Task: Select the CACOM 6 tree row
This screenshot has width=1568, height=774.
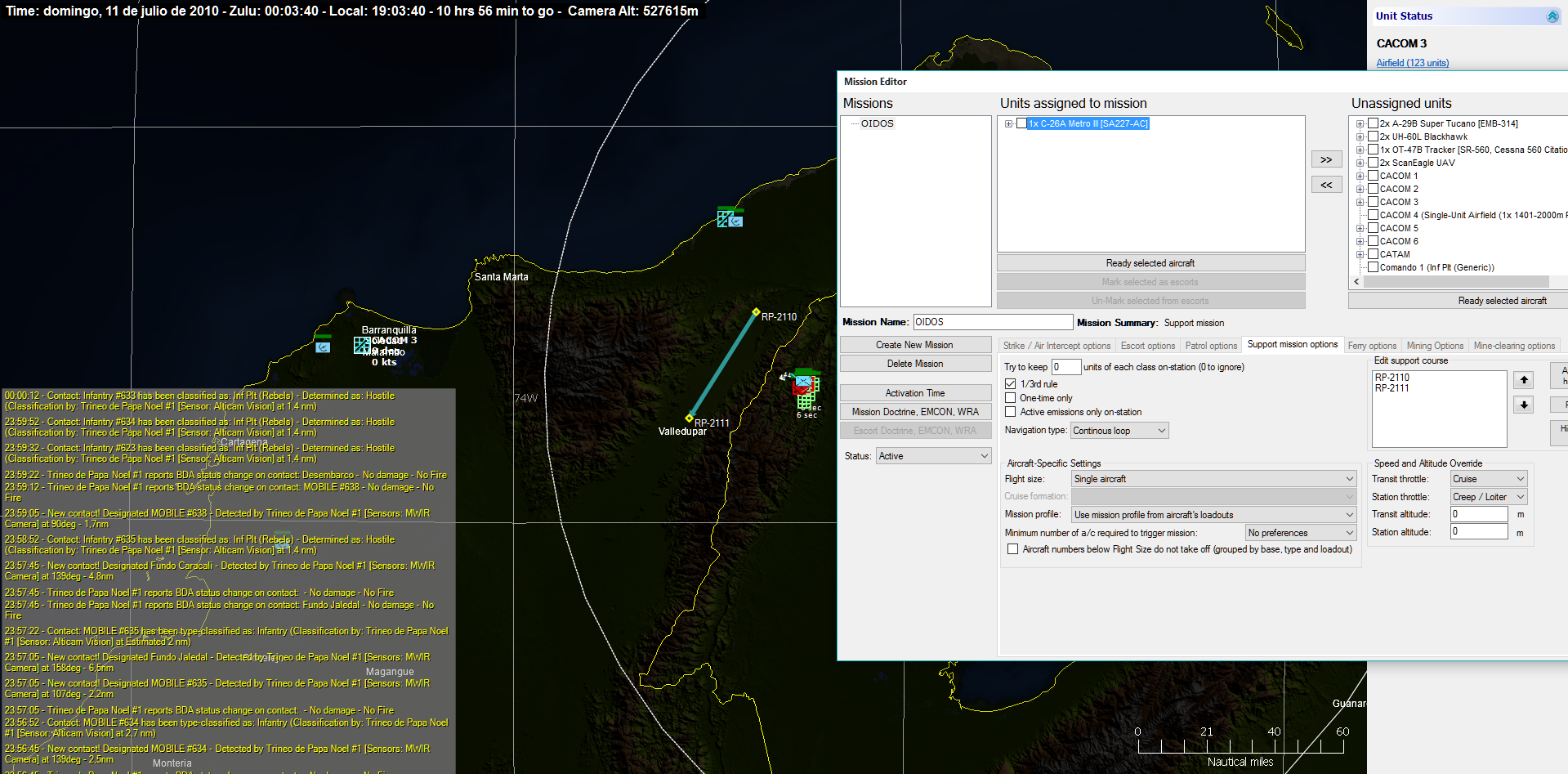Action: (1399, 241)
